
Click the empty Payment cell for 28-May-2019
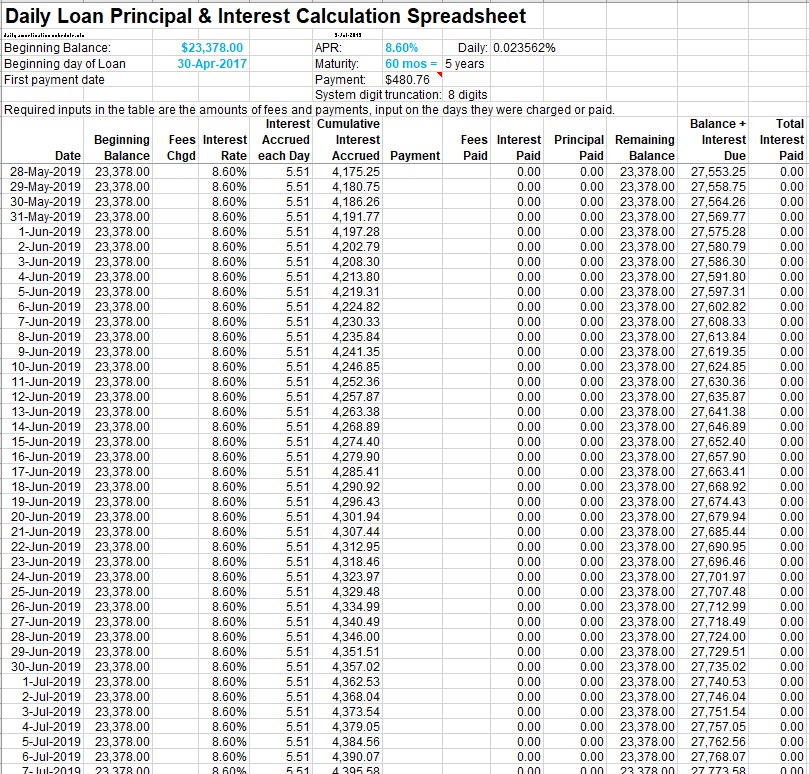[x=412, y=172]
